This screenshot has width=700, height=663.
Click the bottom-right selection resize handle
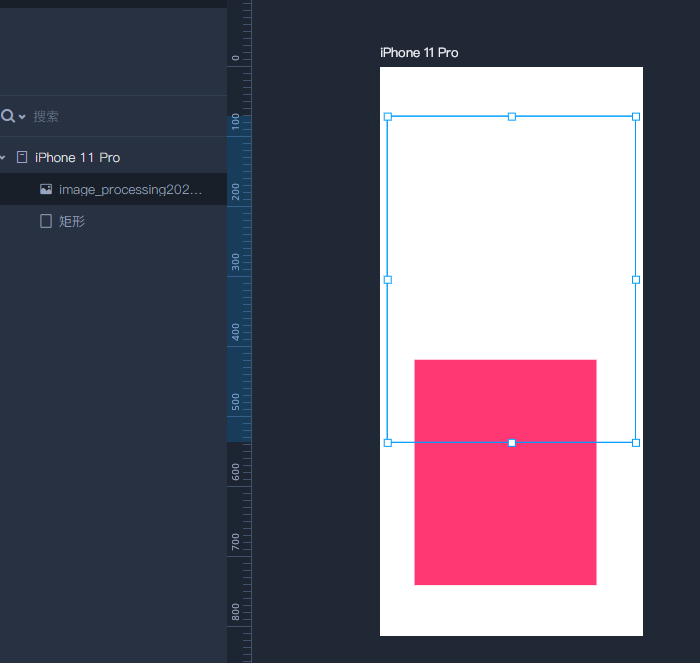(x=636, y=443)
